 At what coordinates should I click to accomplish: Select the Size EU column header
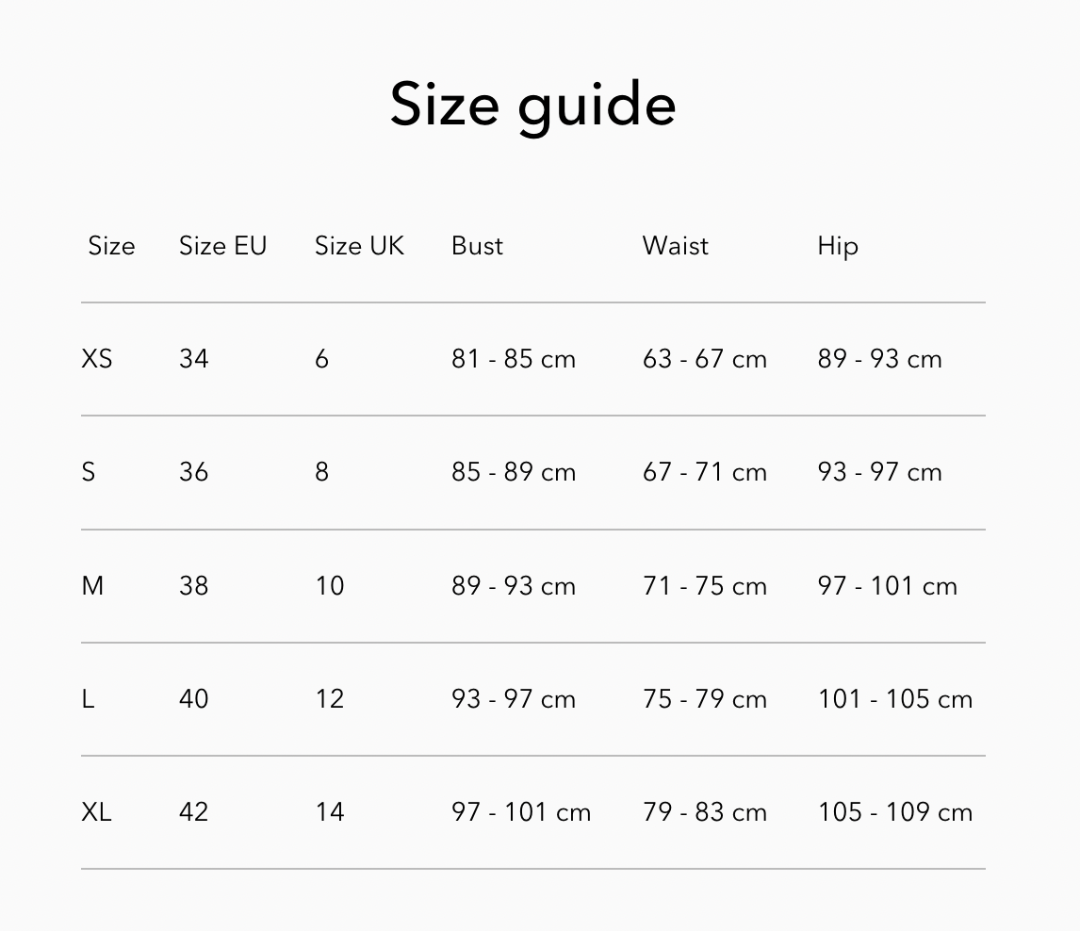[x=223, y=246]
